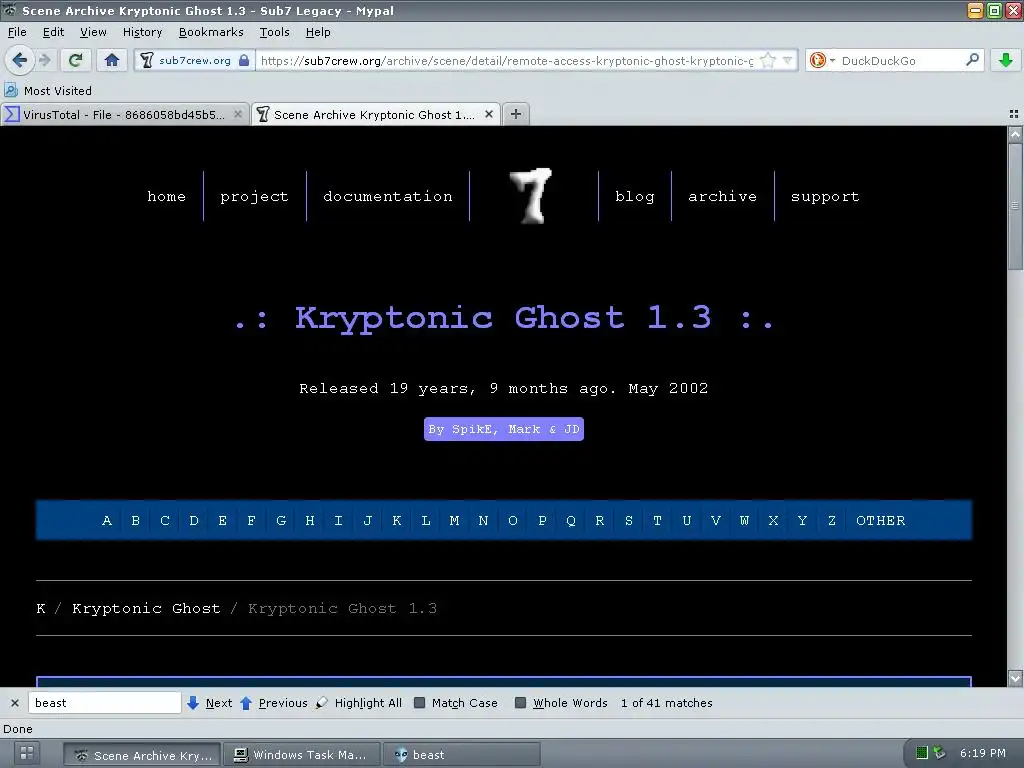This screenshot has width=1024, height=768.
Task: Open the project page link
Action: point(254,197)
